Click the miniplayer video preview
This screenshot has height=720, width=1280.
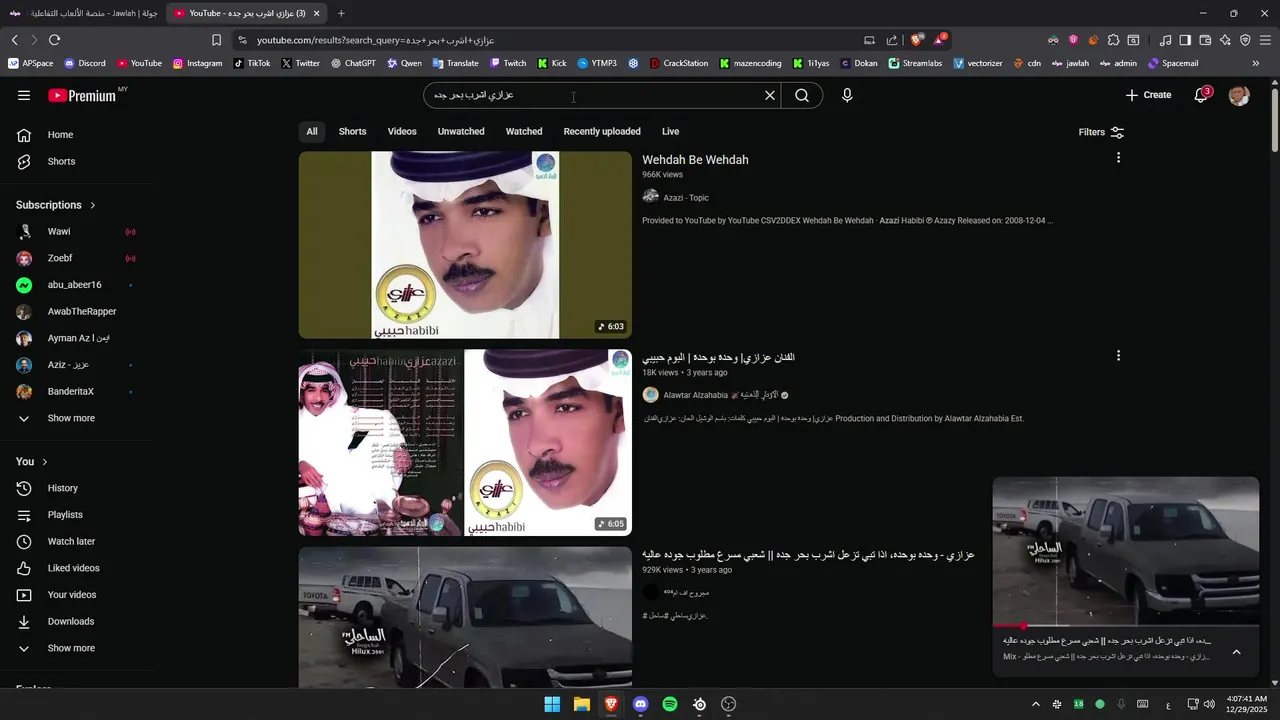1126,551
